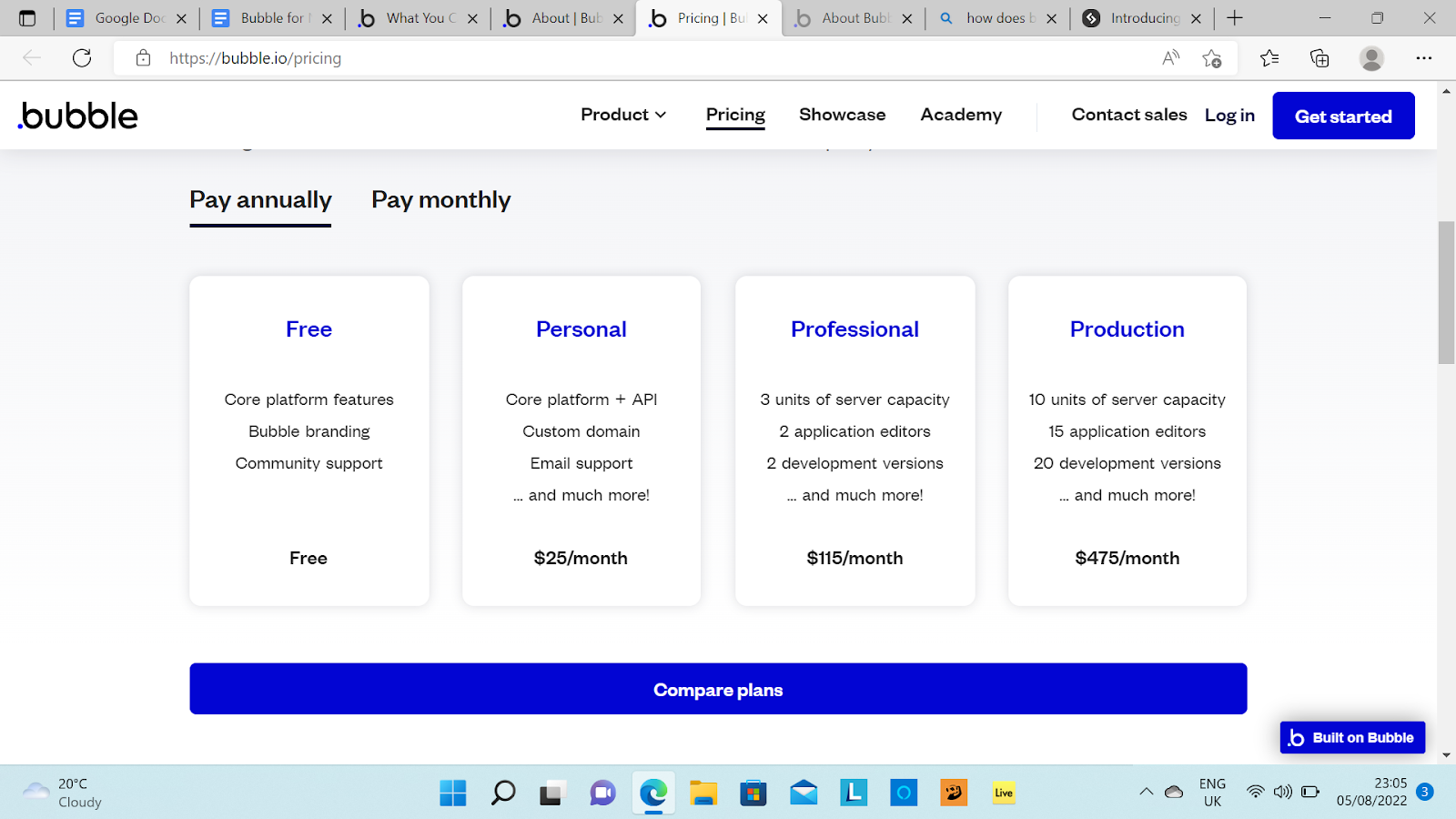Click $115/month price text
Viewport: 1456px width, 819px height.
click(854, 558)
